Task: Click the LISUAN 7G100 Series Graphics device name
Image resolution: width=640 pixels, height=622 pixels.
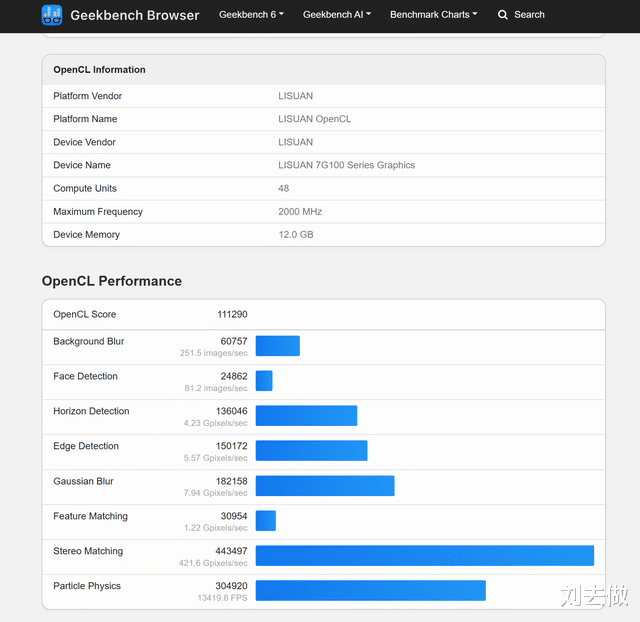Action: point(346,165)
